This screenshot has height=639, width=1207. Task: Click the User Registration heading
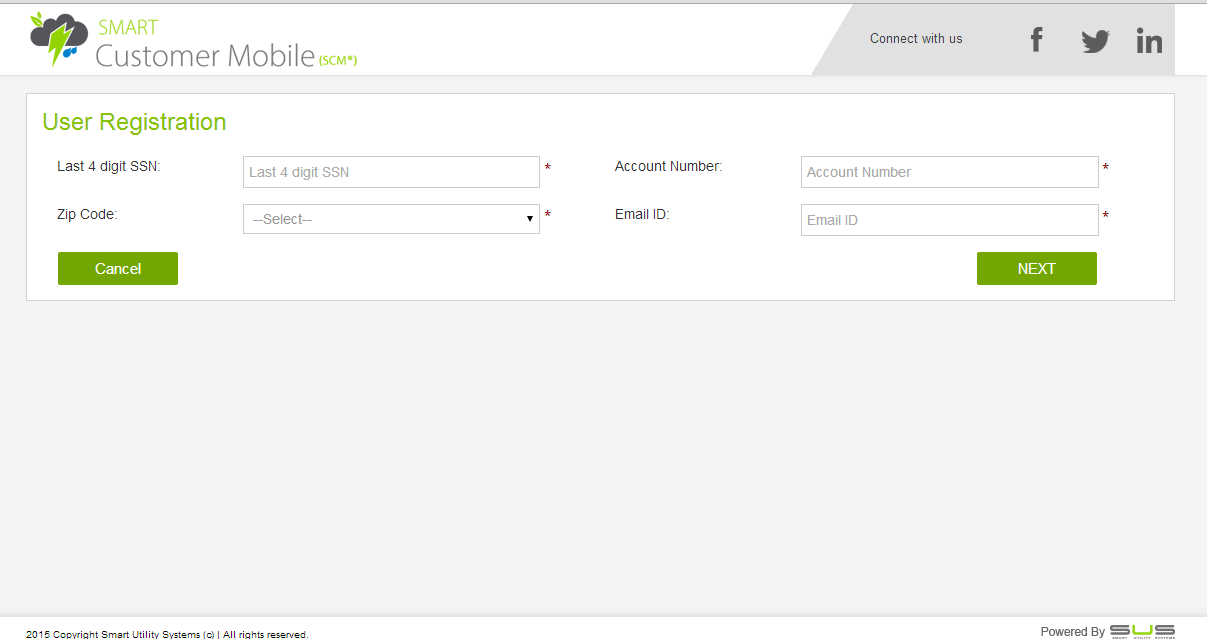pyautogui.click(x=134, y=122)
